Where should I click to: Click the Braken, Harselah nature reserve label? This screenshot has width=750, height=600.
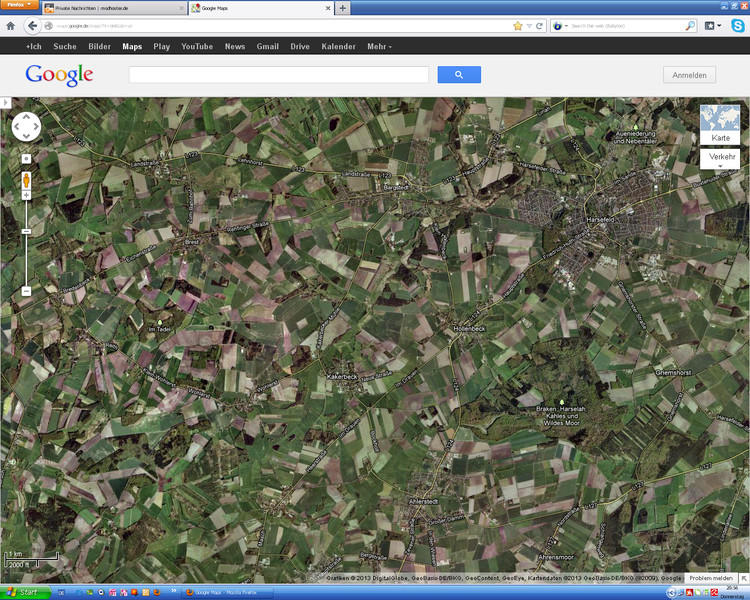point(561,416)
